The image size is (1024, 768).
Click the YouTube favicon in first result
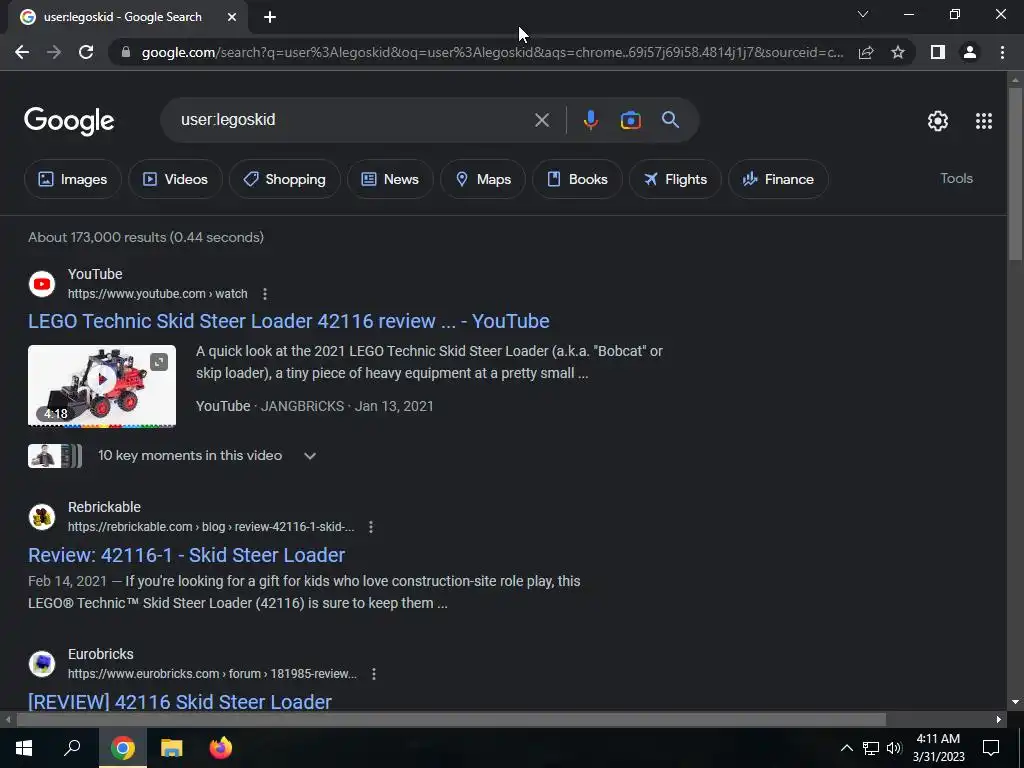42,284
